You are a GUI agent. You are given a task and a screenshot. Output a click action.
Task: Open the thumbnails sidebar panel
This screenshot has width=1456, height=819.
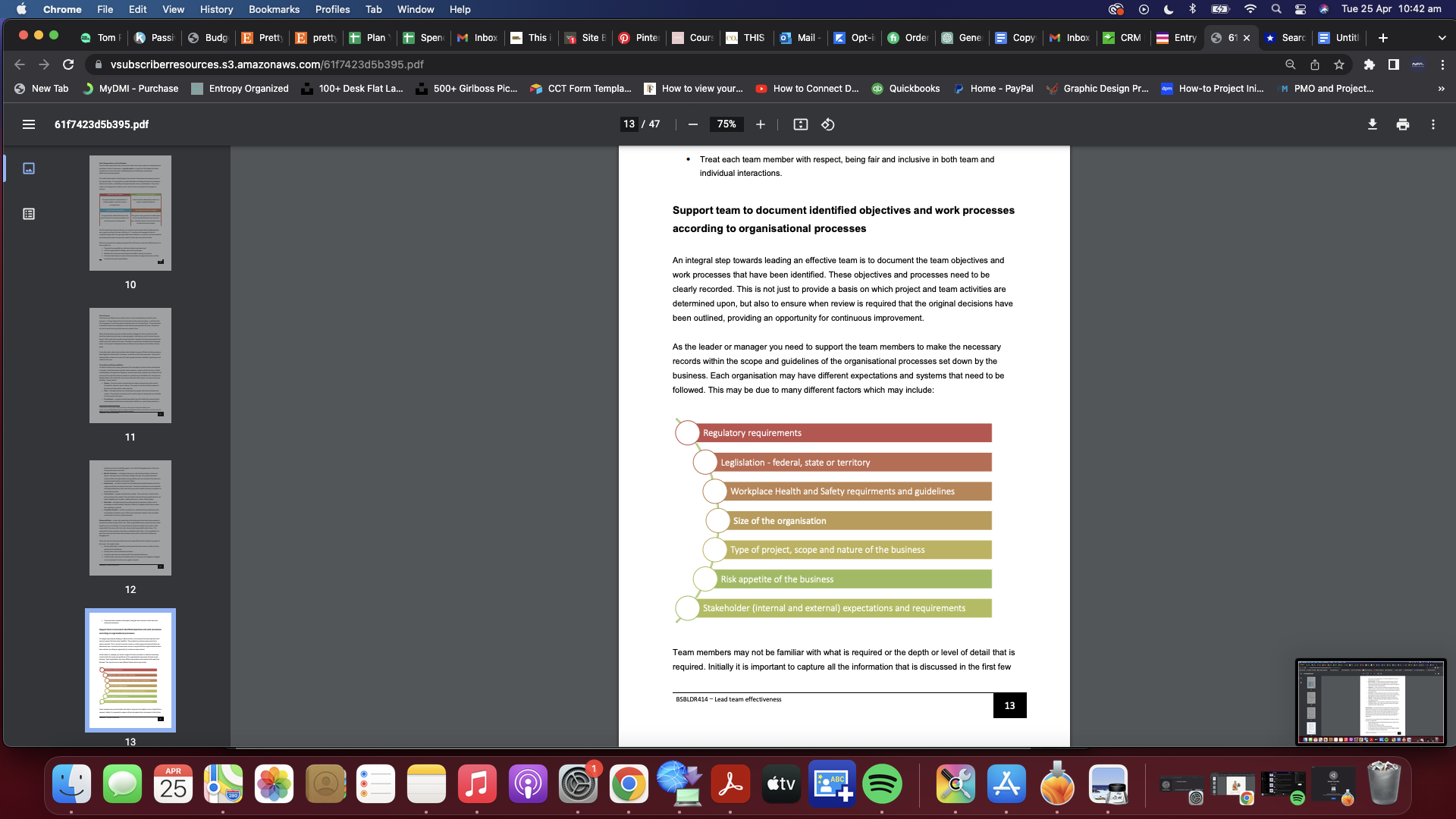[29, 168]
